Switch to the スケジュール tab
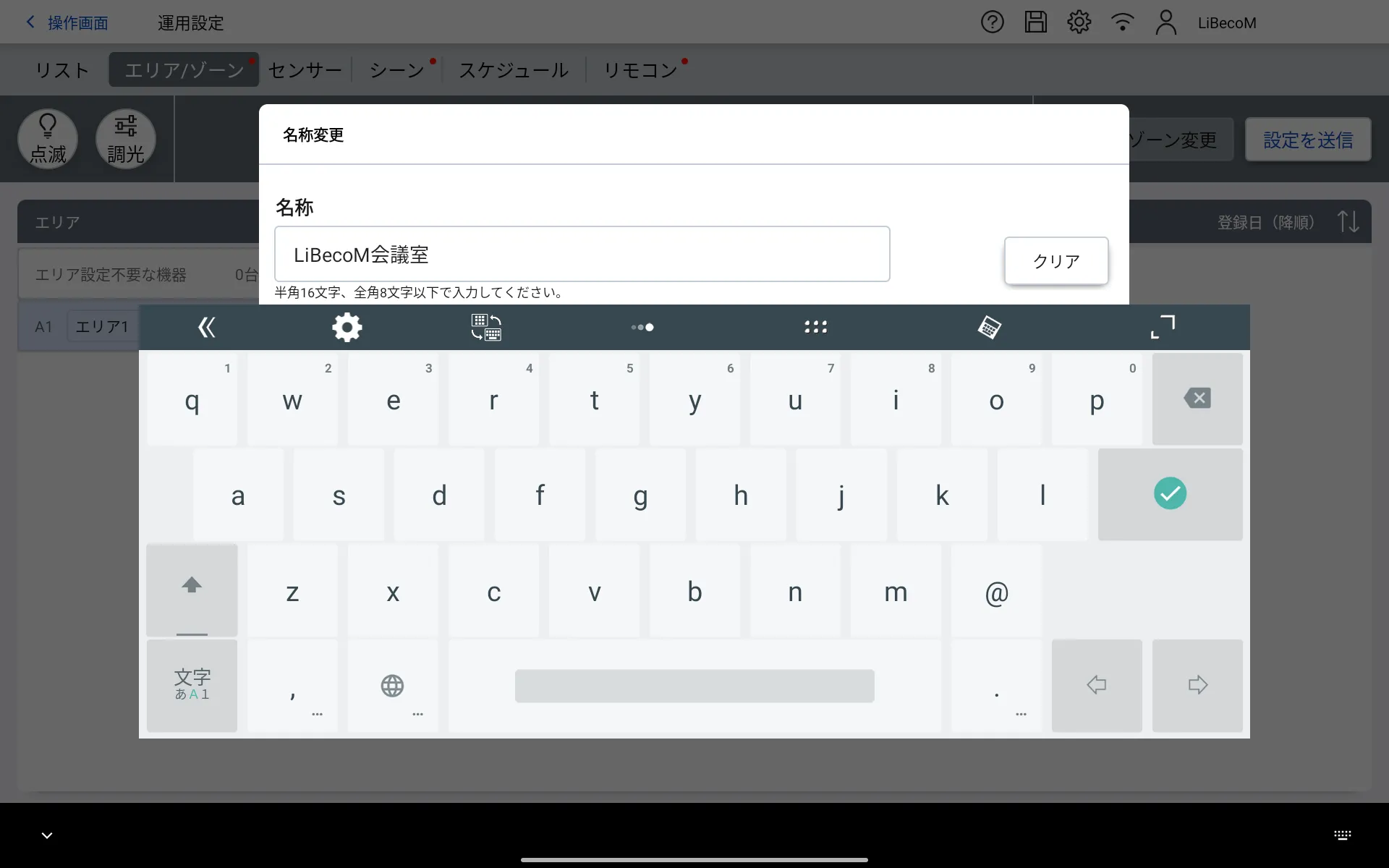Screen dimensions: 1389x868 pyautogui.click(x=514, y=70)
